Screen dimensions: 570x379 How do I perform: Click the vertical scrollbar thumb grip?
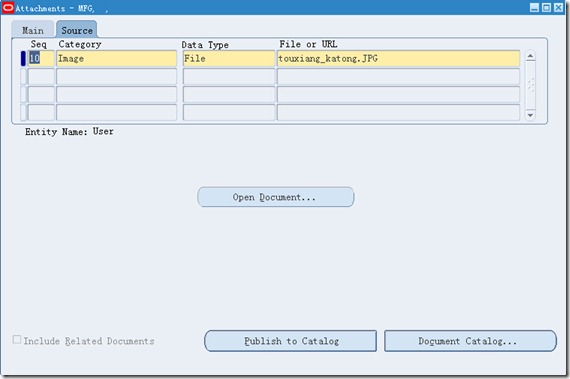click(530, 84)
